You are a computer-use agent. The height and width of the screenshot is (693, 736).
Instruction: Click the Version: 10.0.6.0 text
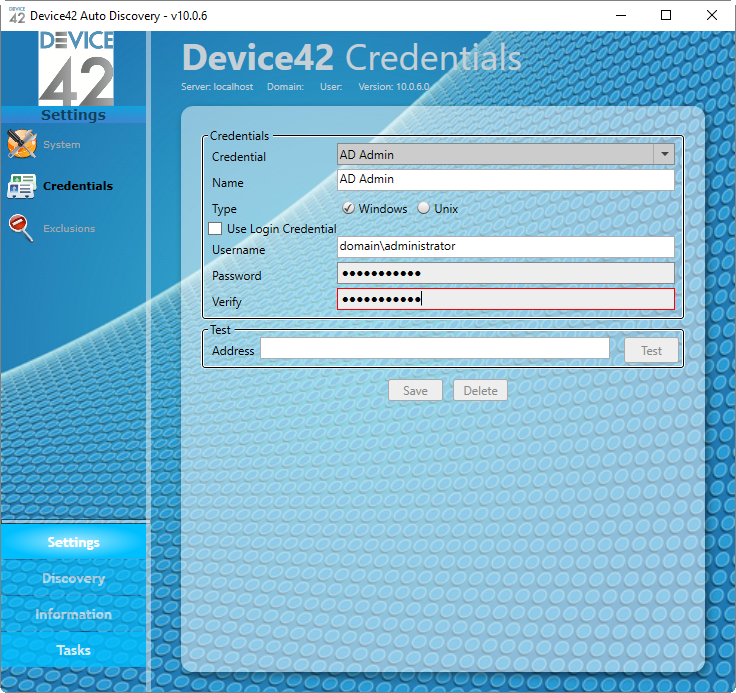394,87
